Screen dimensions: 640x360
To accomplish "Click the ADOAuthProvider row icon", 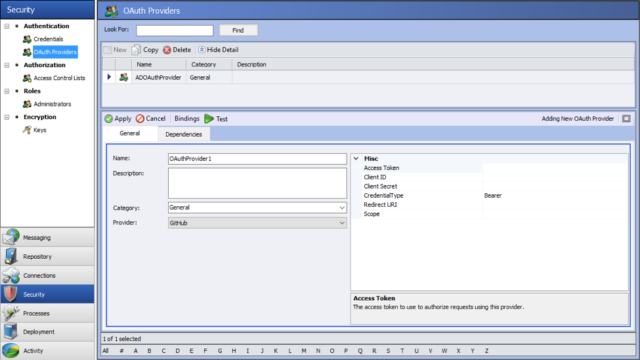I will point(124,77).
